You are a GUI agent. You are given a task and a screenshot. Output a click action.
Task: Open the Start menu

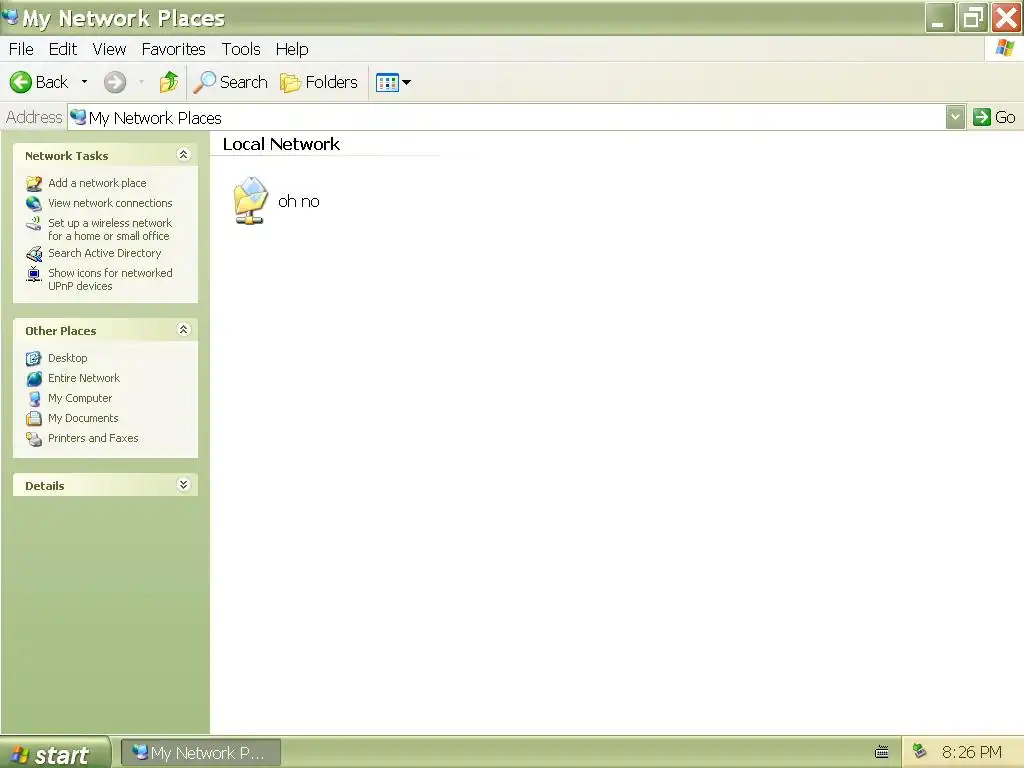[x=55, y=753]
